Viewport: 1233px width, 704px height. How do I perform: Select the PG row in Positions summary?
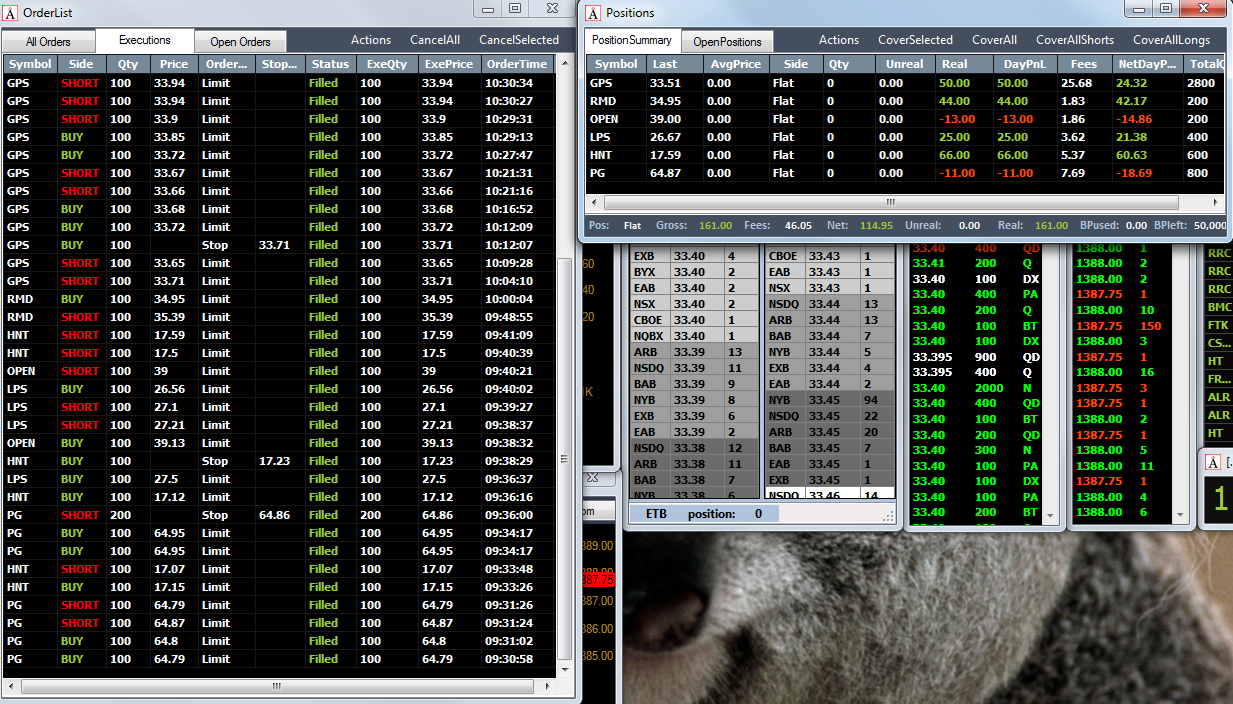click(x=905, y=173)
